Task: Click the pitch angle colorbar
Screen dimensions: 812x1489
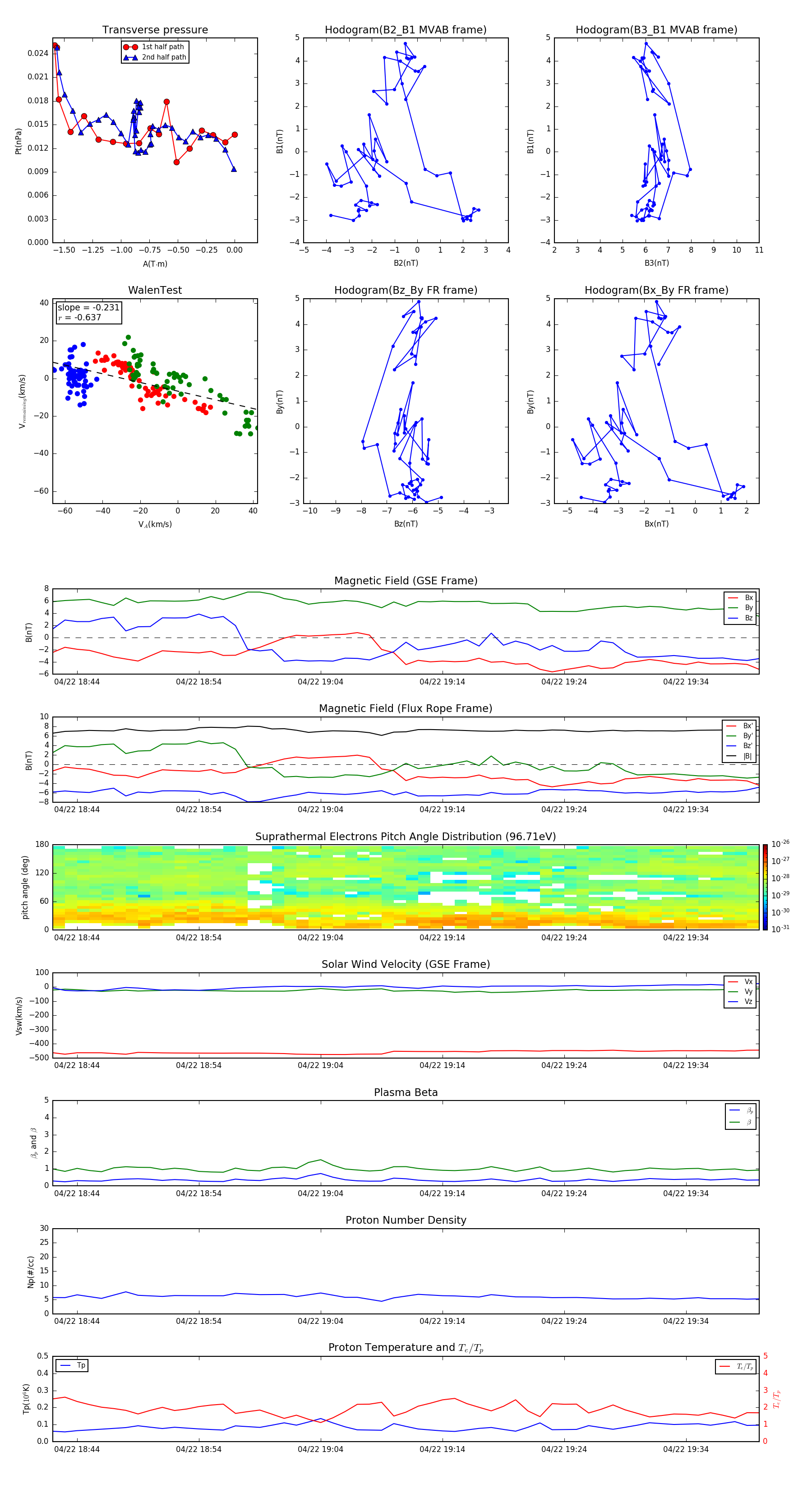Action: 765,887
